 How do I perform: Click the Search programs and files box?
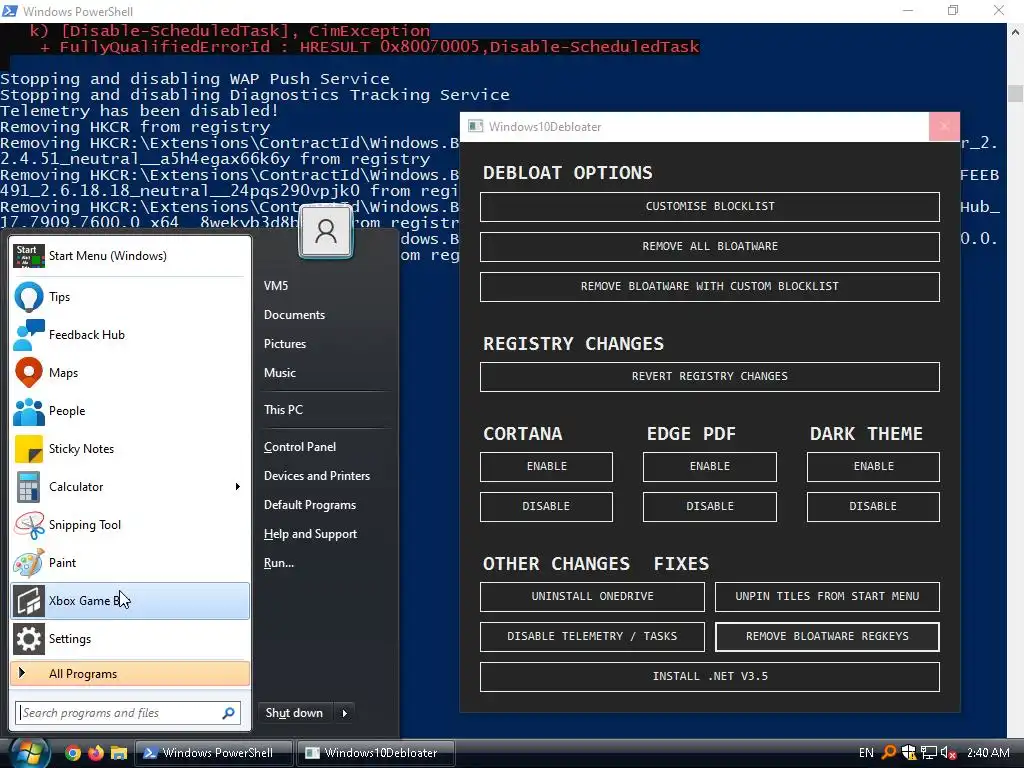tap(128, 713)
